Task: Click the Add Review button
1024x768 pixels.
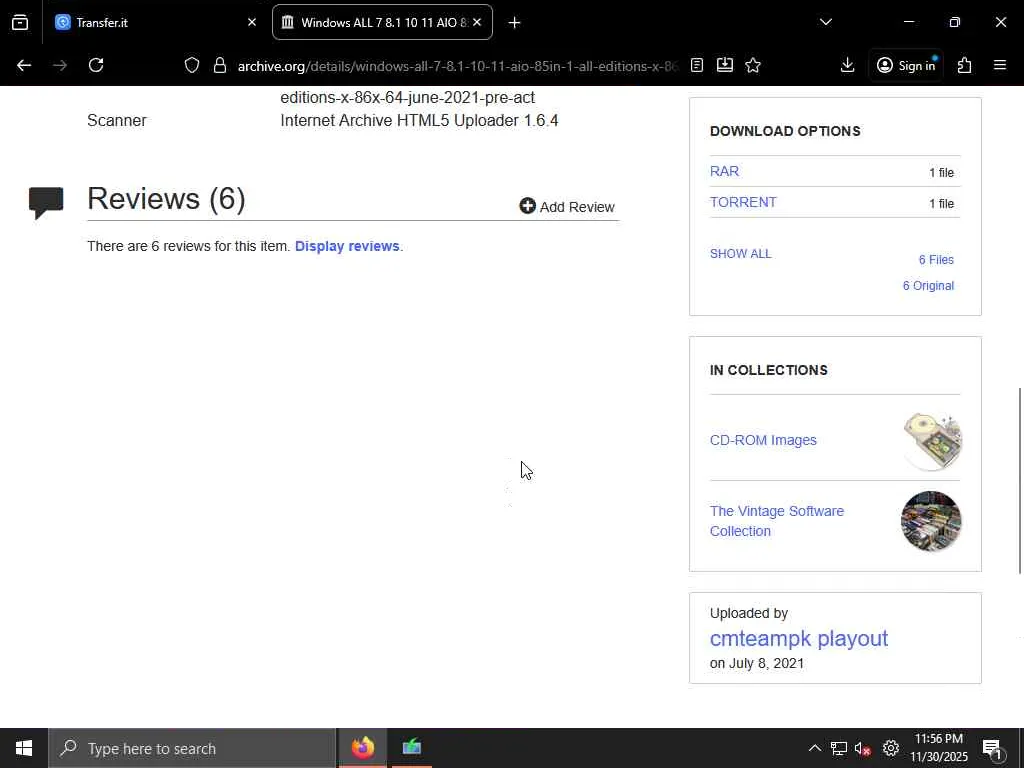Action: (567, 206)
